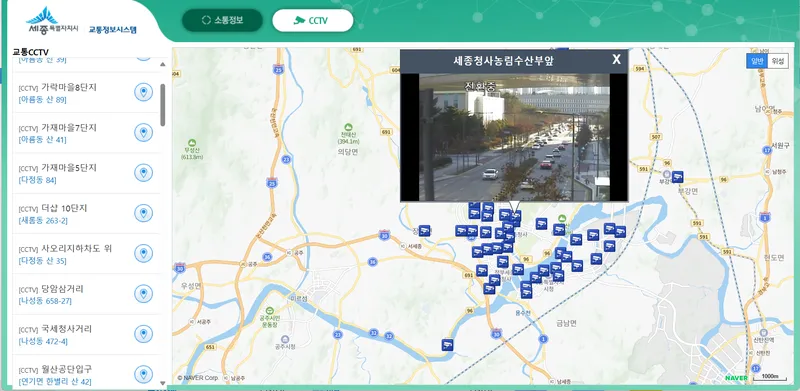Switch map to 위성 satellite view
The image size is (800, 391).
click(x=778, y=61)
